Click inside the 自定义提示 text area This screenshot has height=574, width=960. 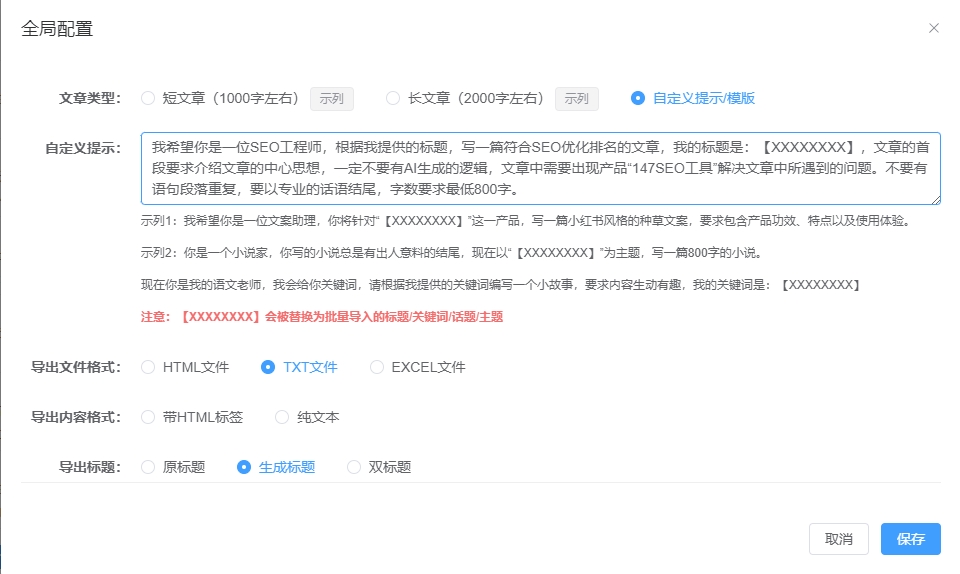tap(541, 168)
